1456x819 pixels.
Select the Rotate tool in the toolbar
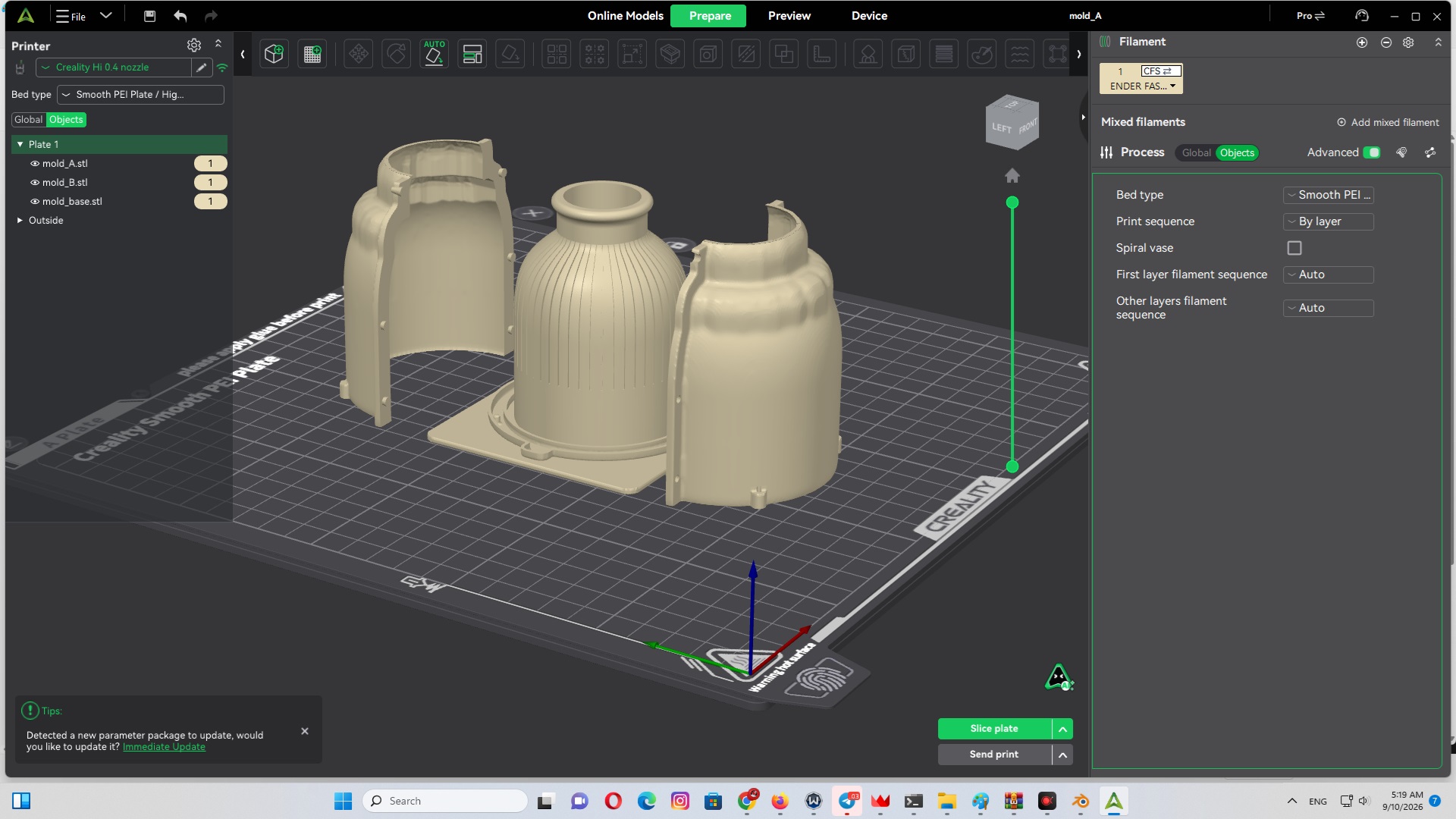[397, 54]
